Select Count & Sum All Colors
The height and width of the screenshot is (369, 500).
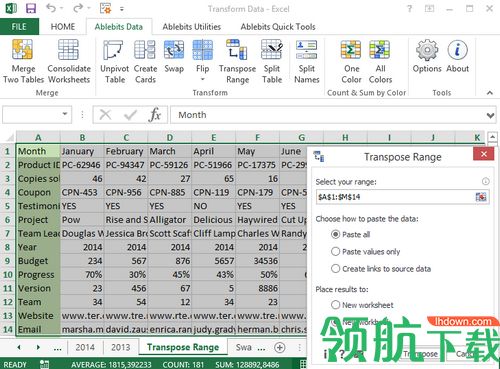pos(380,62)
